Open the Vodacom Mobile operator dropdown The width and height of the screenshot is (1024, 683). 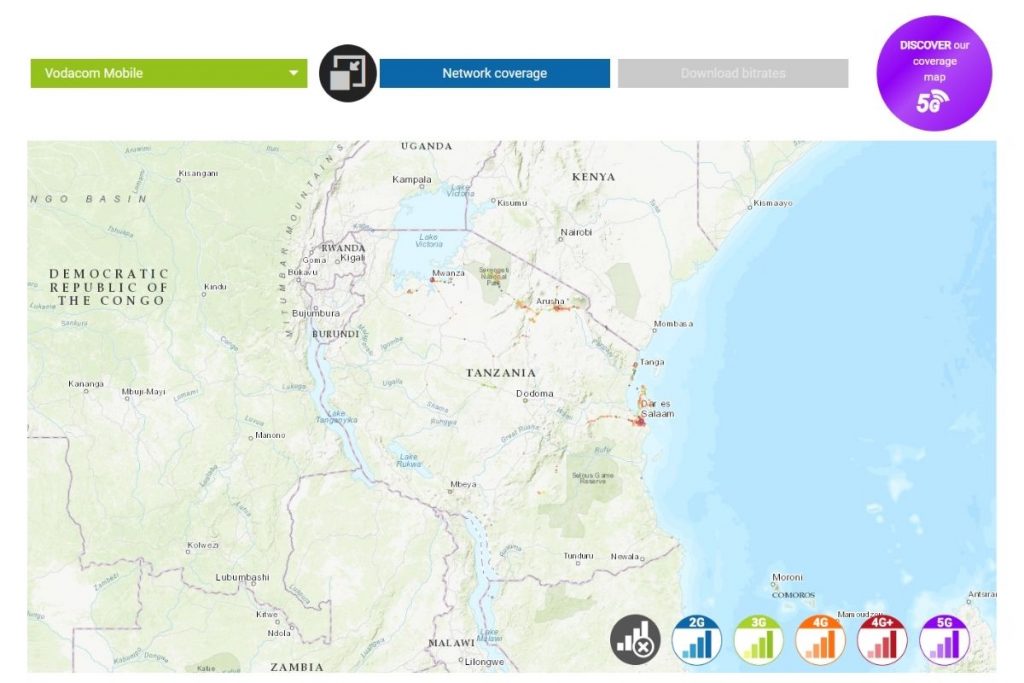pyautogui.click(x=168, y=73)
